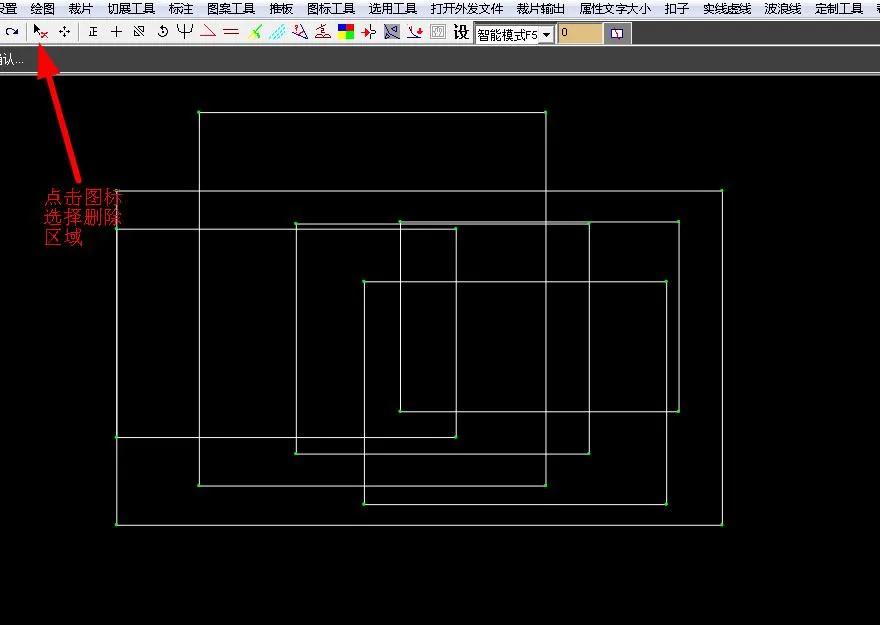Select the red parallel lines tool
The width and height of the screenshot is (880, 625).
tap(231, 32)
